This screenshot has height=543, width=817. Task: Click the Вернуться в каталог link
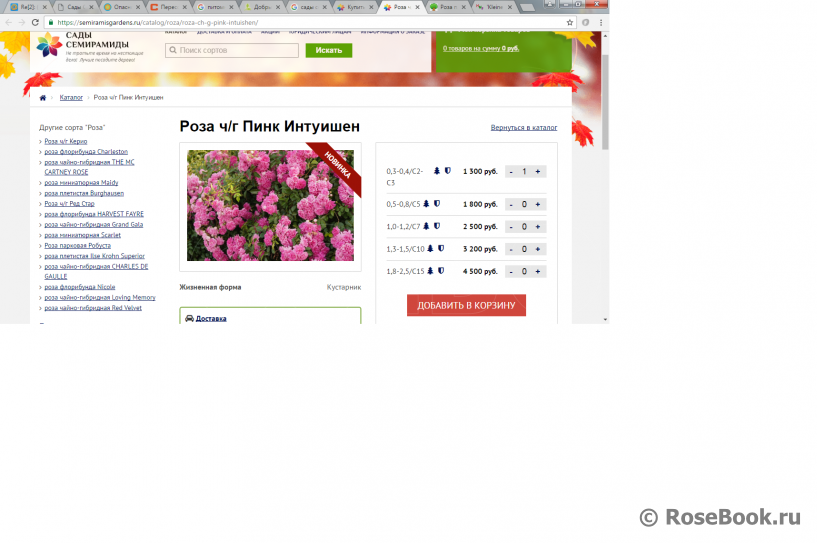524,127
